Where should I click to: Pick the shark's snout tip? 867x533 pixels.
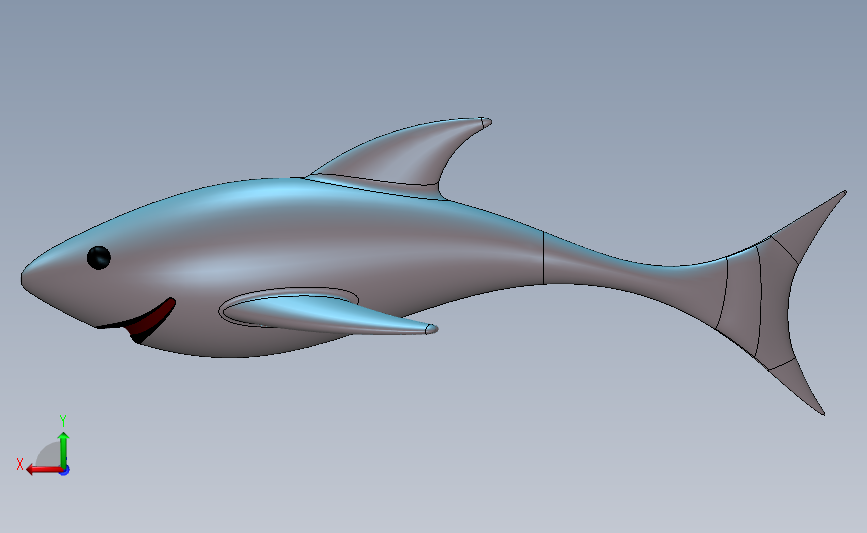point(25,278)
